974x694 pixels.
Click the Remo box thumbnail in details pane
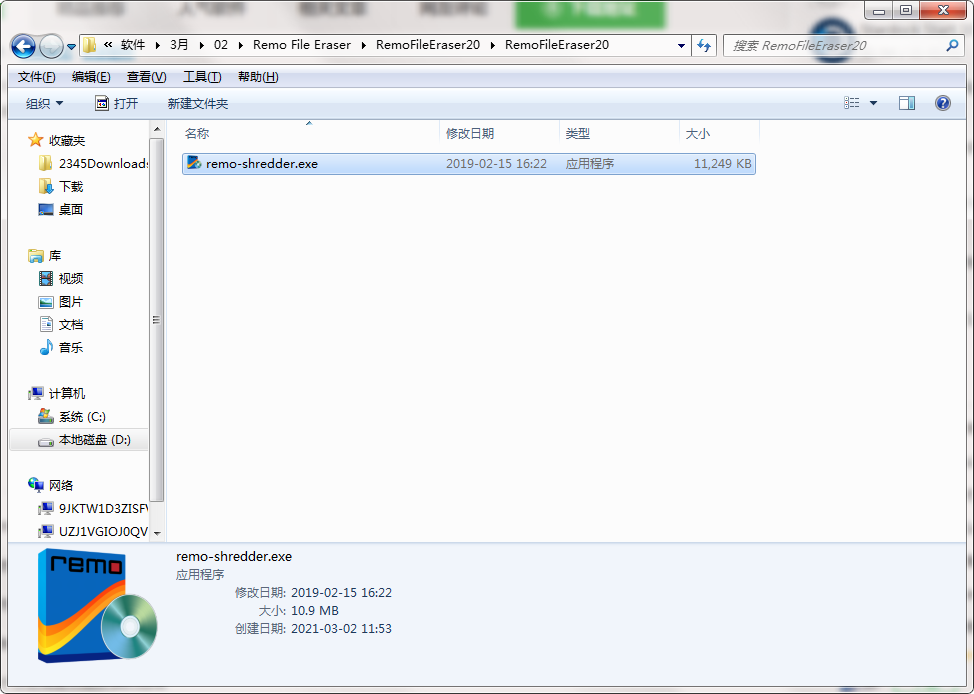click(x=98, y=604)
